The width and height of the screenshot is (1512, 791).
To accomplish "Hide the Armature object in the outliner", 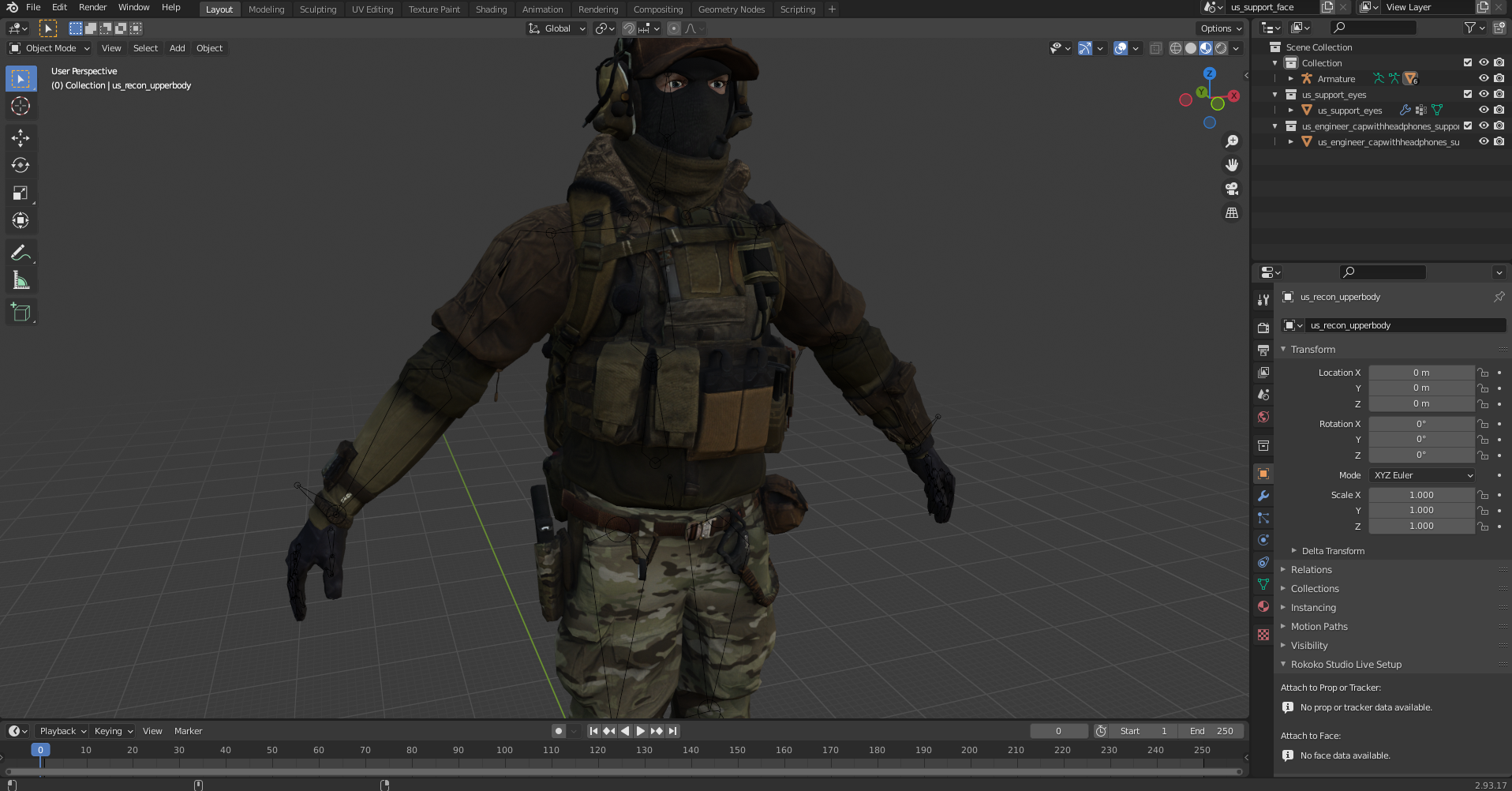I will point(1484,79).
